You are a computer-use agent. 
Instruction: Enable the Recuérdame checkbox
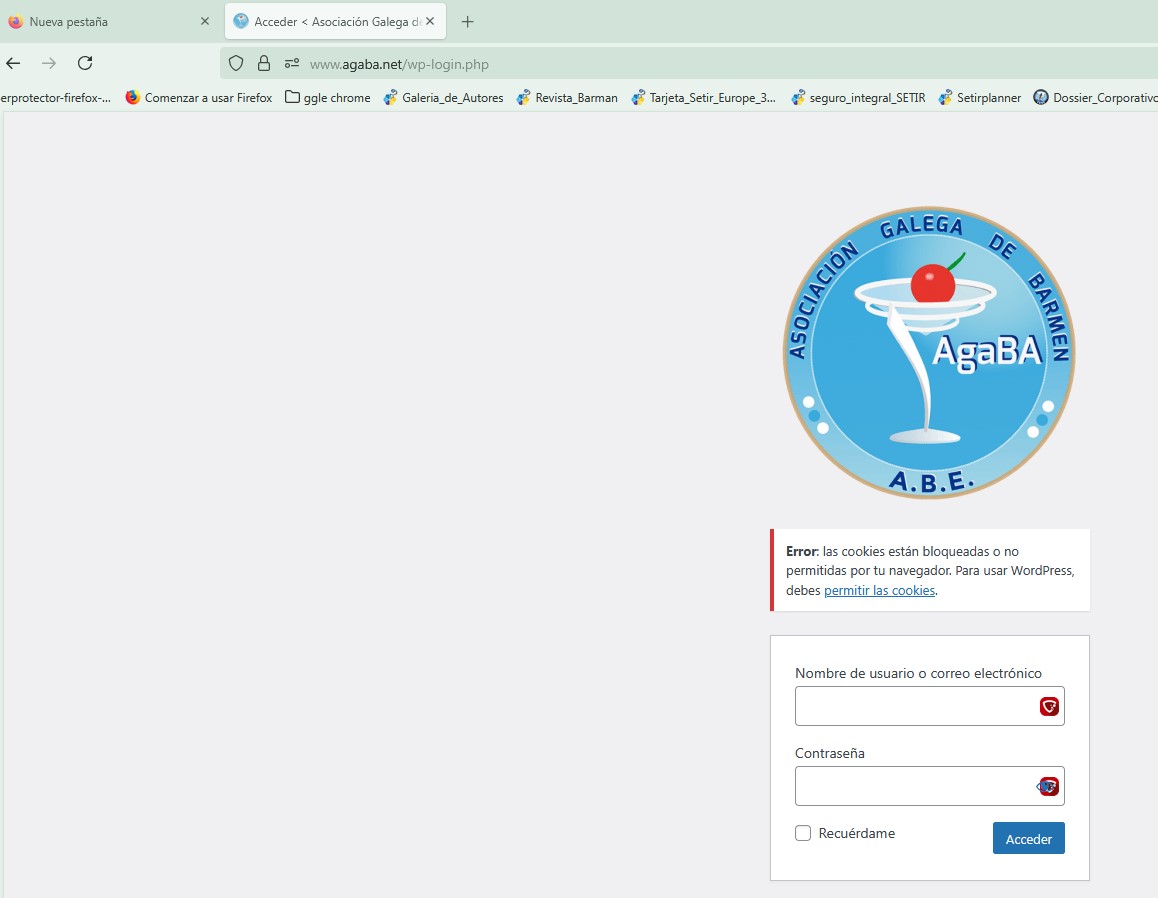803,833
